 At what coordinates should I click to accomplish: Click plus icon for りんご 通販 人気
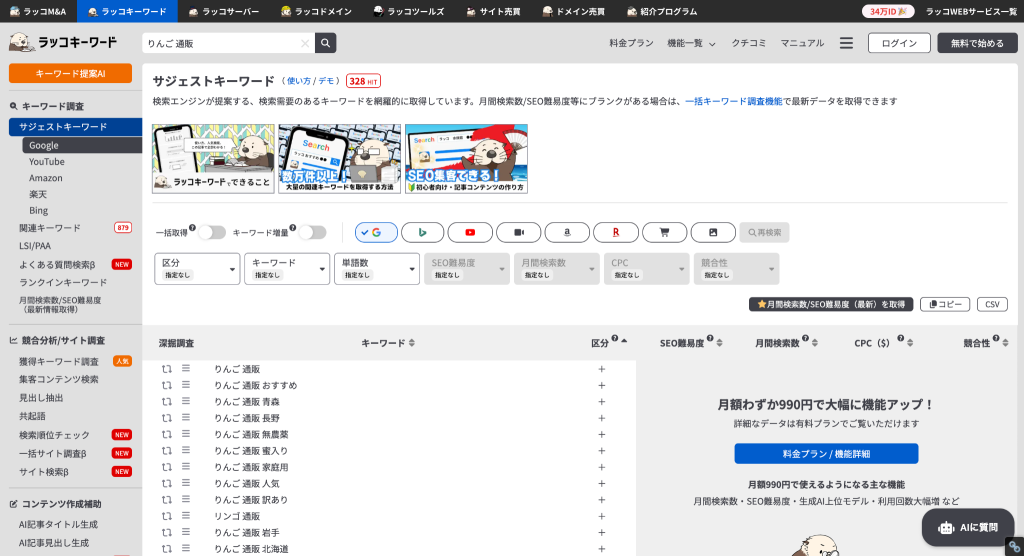click(x=601, y=483)
